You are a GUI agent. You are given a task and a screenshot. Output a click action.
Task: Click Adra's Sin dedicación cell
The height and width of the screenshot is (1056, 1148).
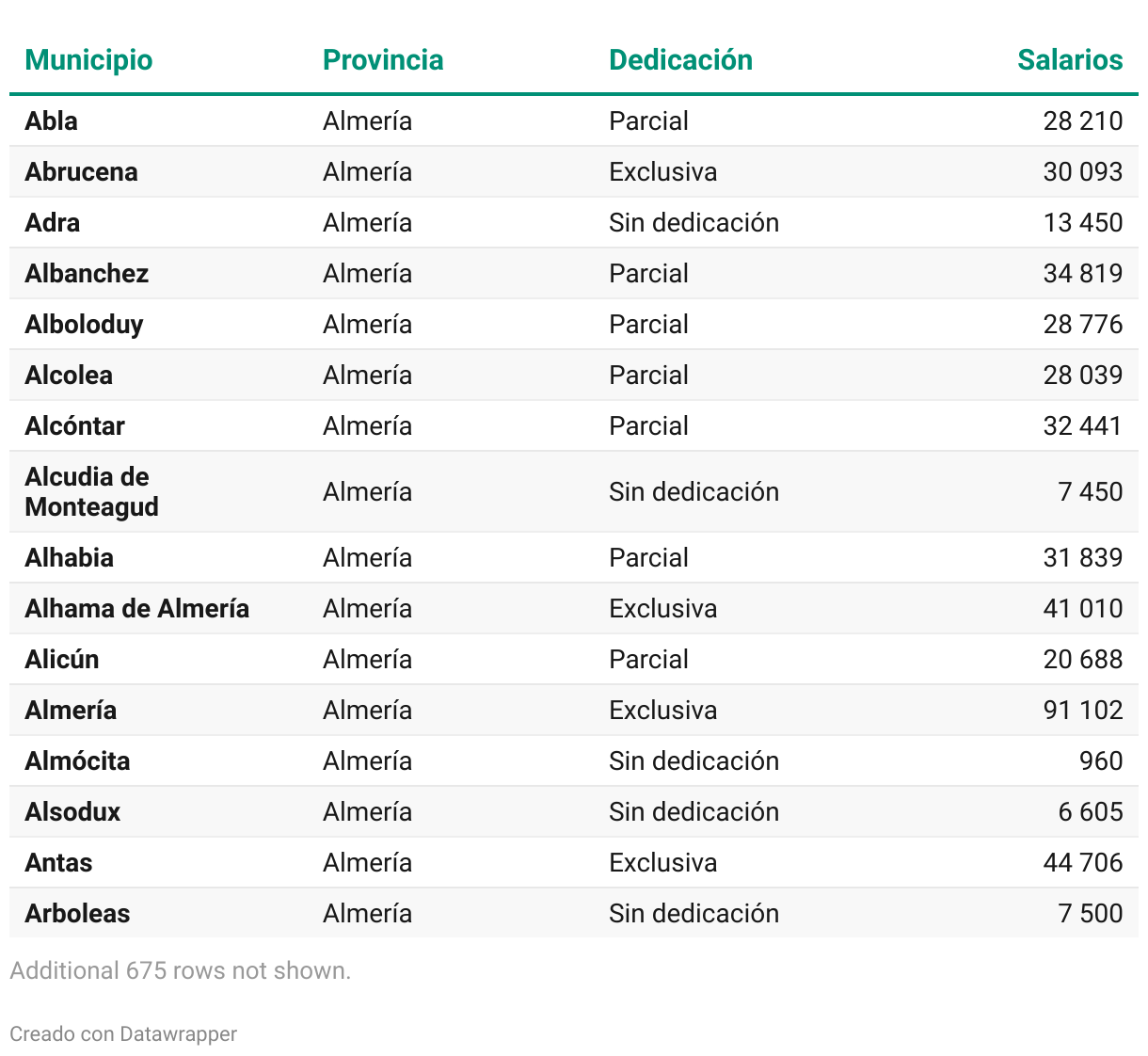tap(694, 223)
